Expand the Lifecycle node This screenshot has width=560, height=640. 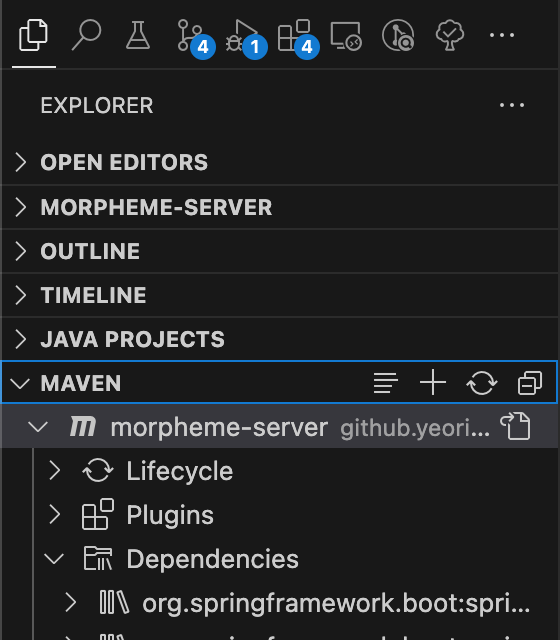coord(55,471)
